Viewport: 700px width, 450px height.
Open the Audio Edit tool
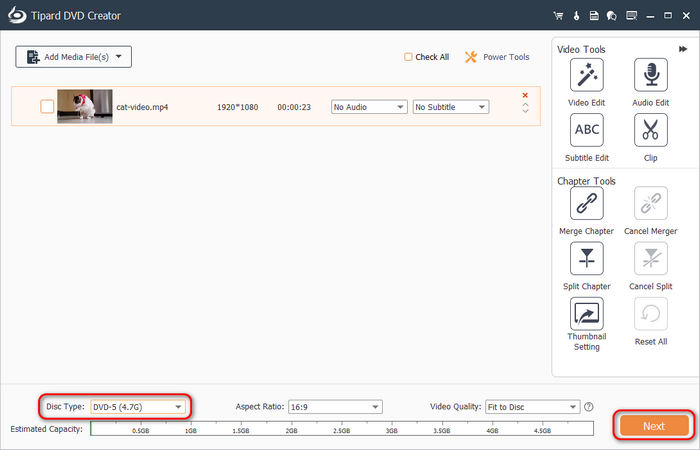point(650,75)
